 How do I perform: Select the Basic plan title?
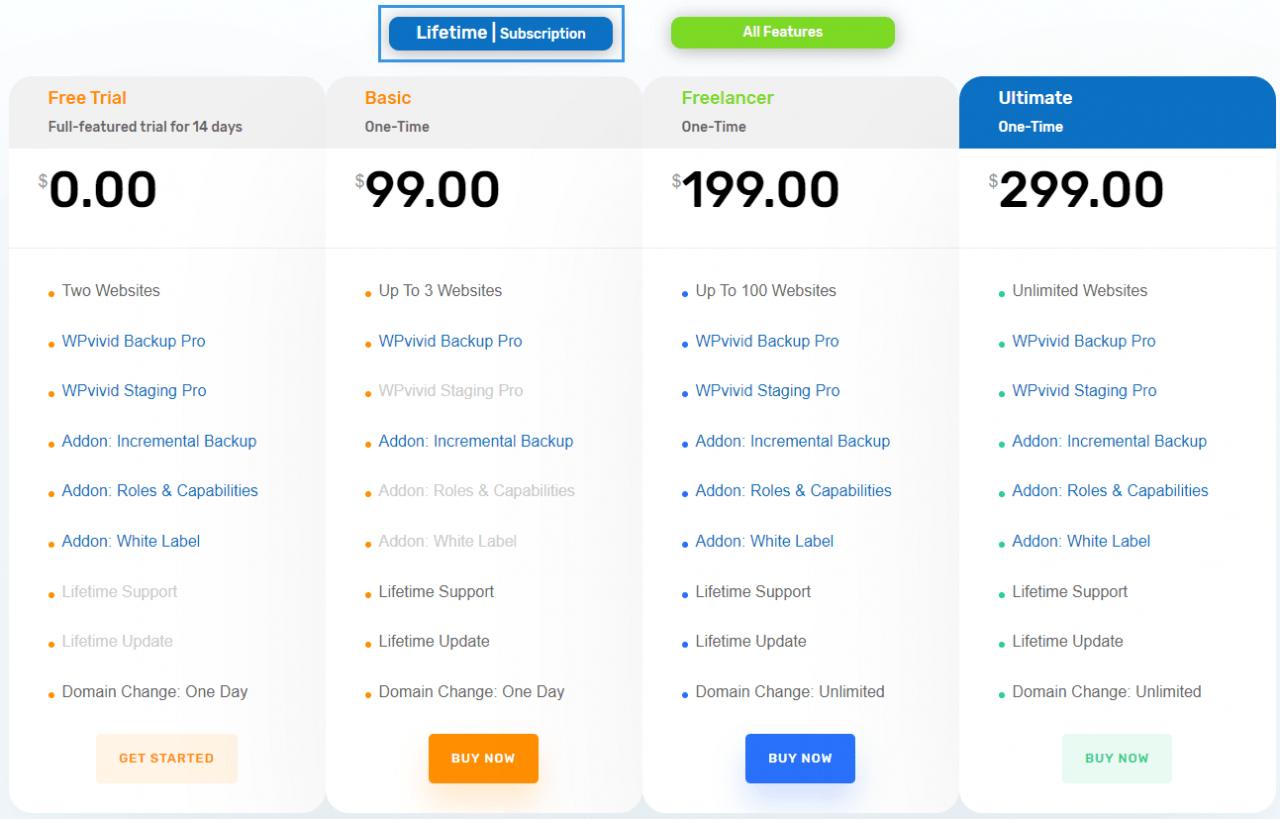click(388, 98)
